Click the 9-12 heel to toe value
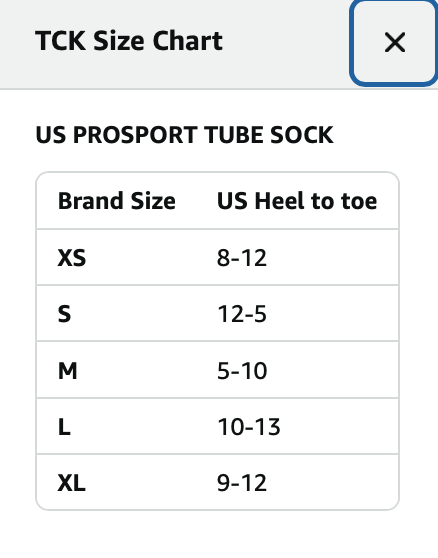The height and width of the screenshot is (558, 438). point(242,483)
